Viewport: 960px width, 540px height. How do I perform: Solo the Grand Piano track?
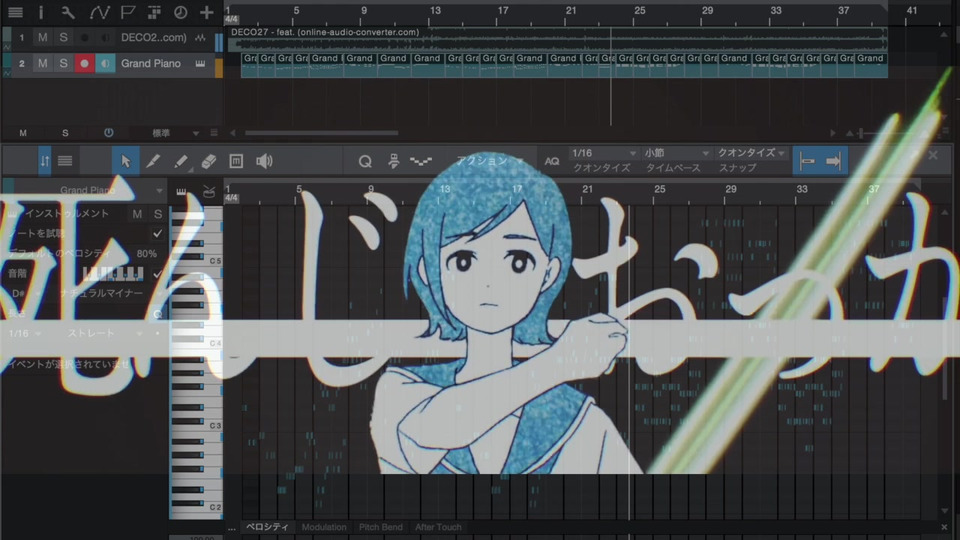[63, 63]
